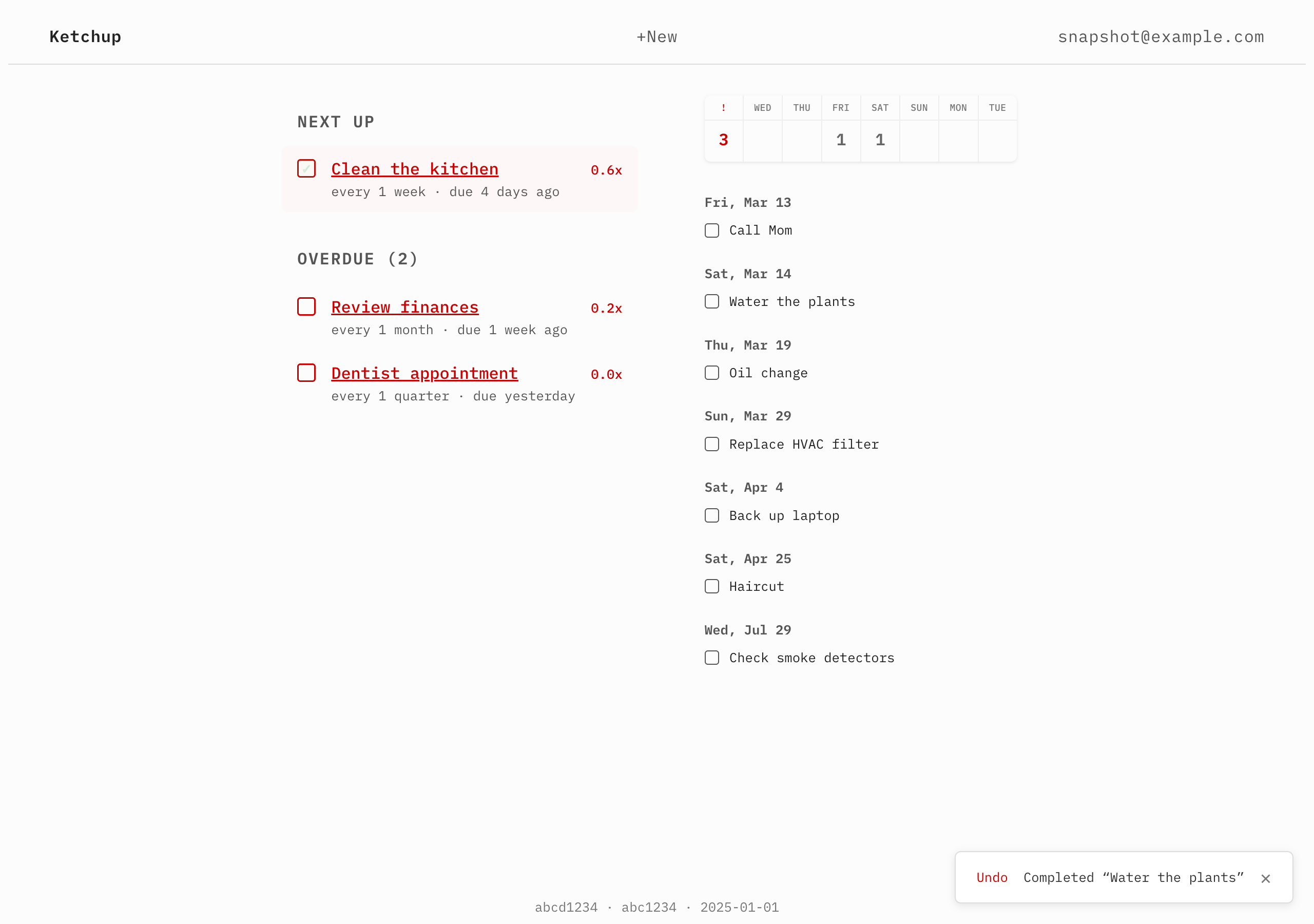Check off "Water the plants"
This screenshot has width=1314, height=924.
711,301
